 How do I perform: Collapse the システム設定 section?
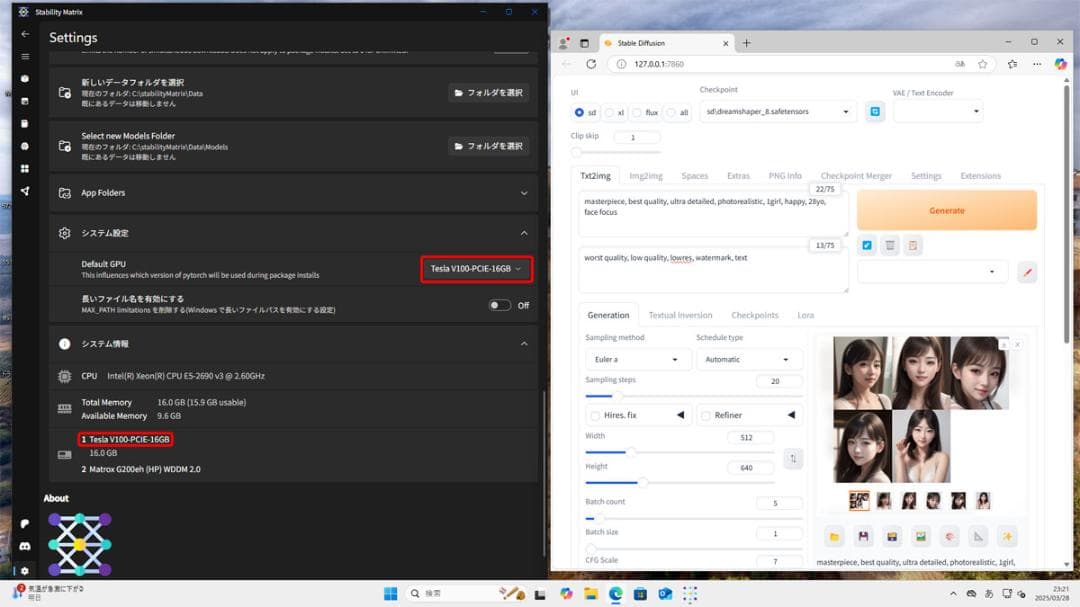click(x=523, y=232)
